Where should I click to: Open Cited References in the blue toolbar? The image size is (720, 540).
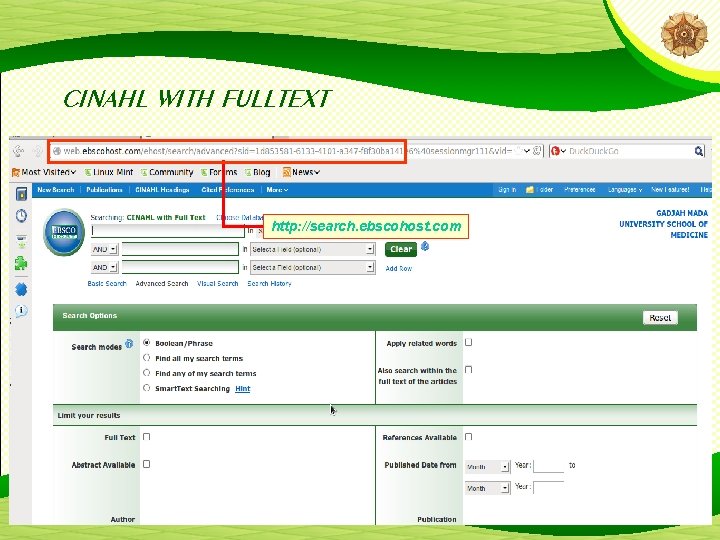(x=228, y=190)
